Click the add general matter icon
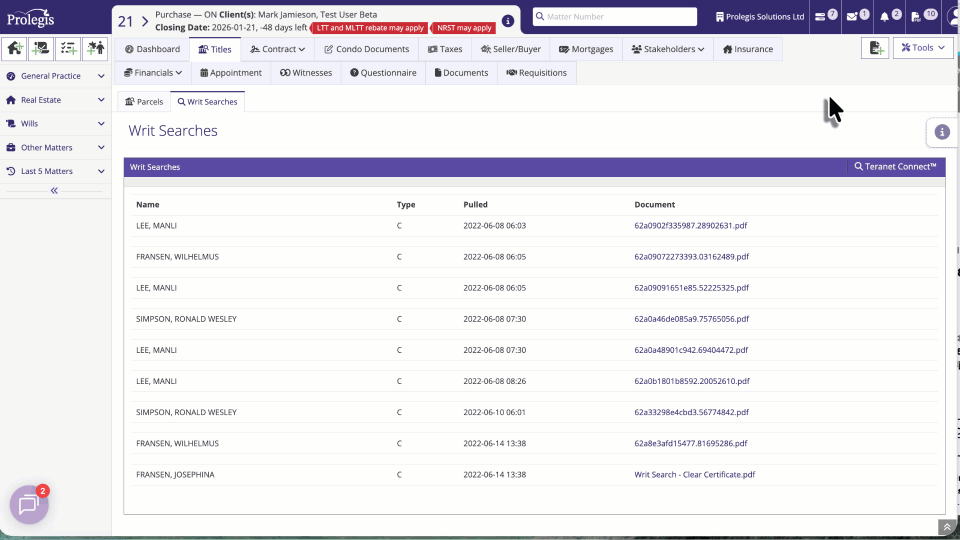 coord(41,48)
